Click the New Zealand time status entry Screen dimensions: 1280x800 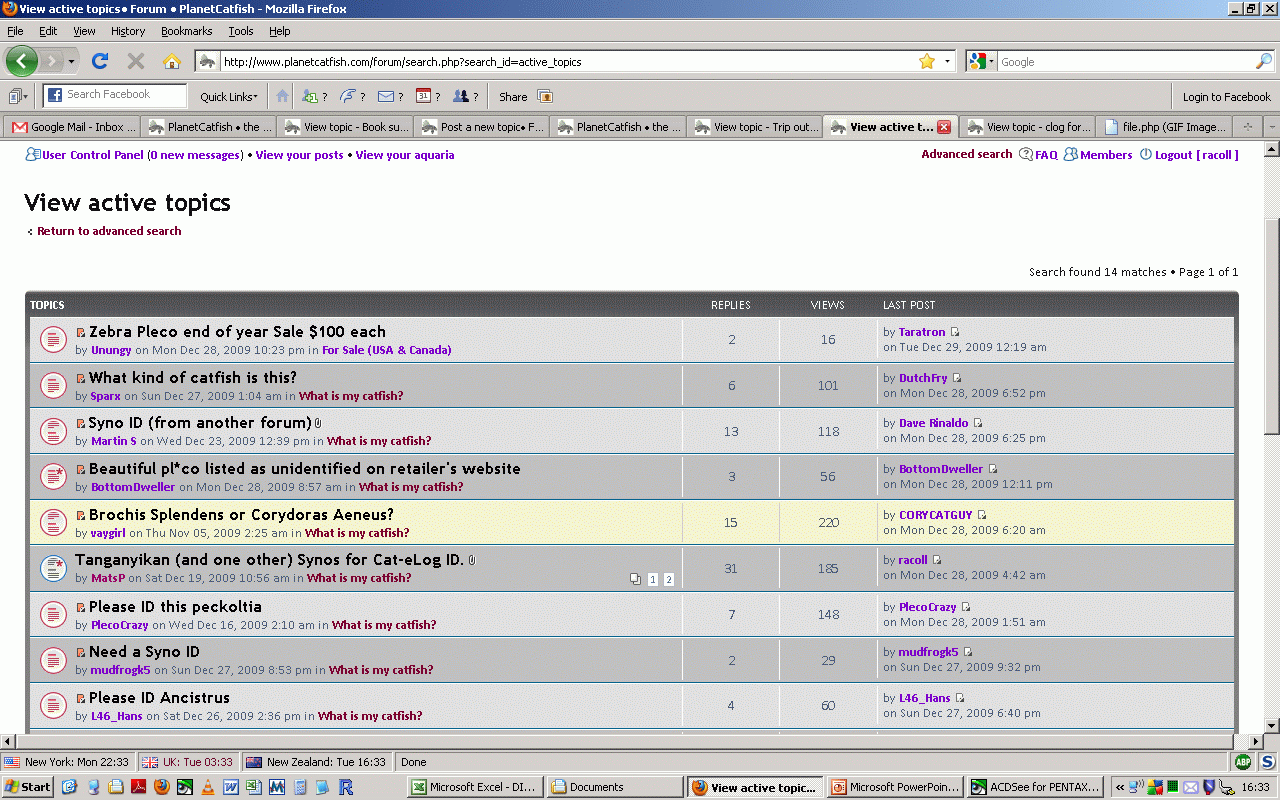pos(317,762)
